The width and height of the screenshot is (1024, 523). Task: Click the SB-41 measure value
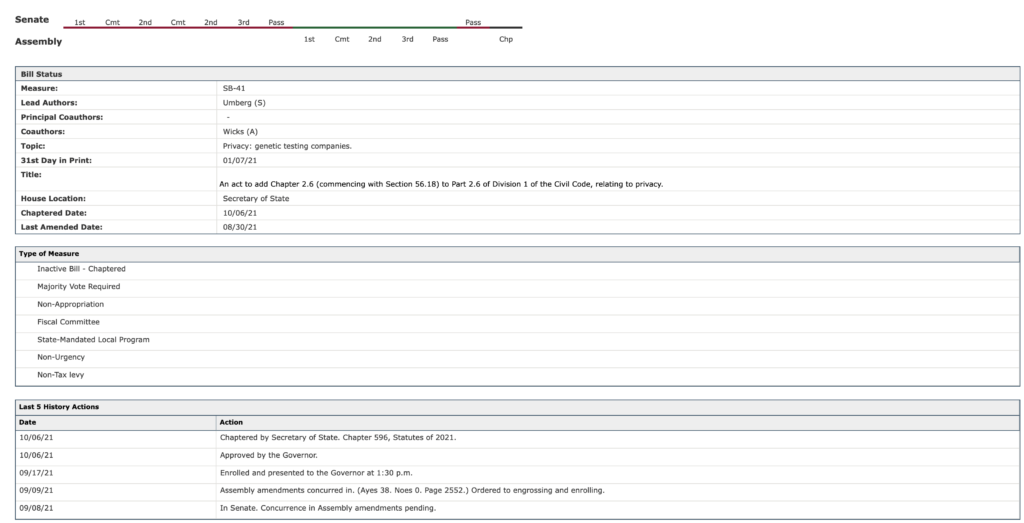[234, 88]
